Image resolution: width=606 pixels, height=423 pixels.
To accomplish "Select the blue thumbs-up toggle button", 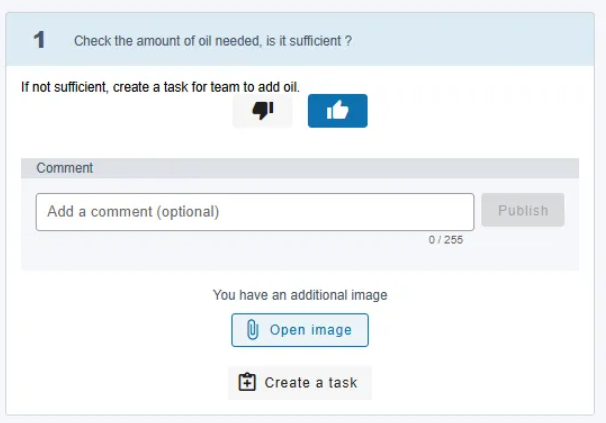I will pyautogui.click(x=338, y=111).
